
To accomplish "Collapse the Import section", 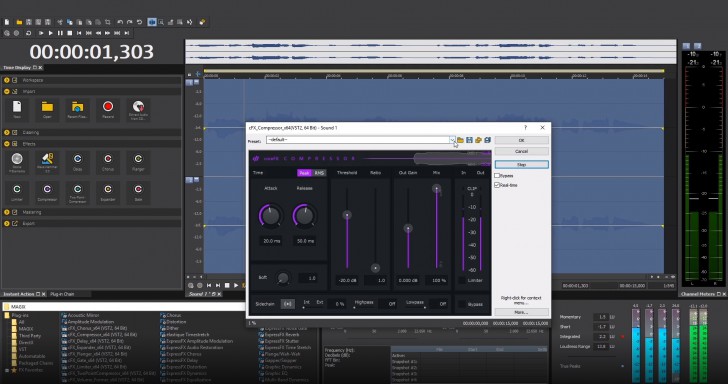I will pos(6,91).
